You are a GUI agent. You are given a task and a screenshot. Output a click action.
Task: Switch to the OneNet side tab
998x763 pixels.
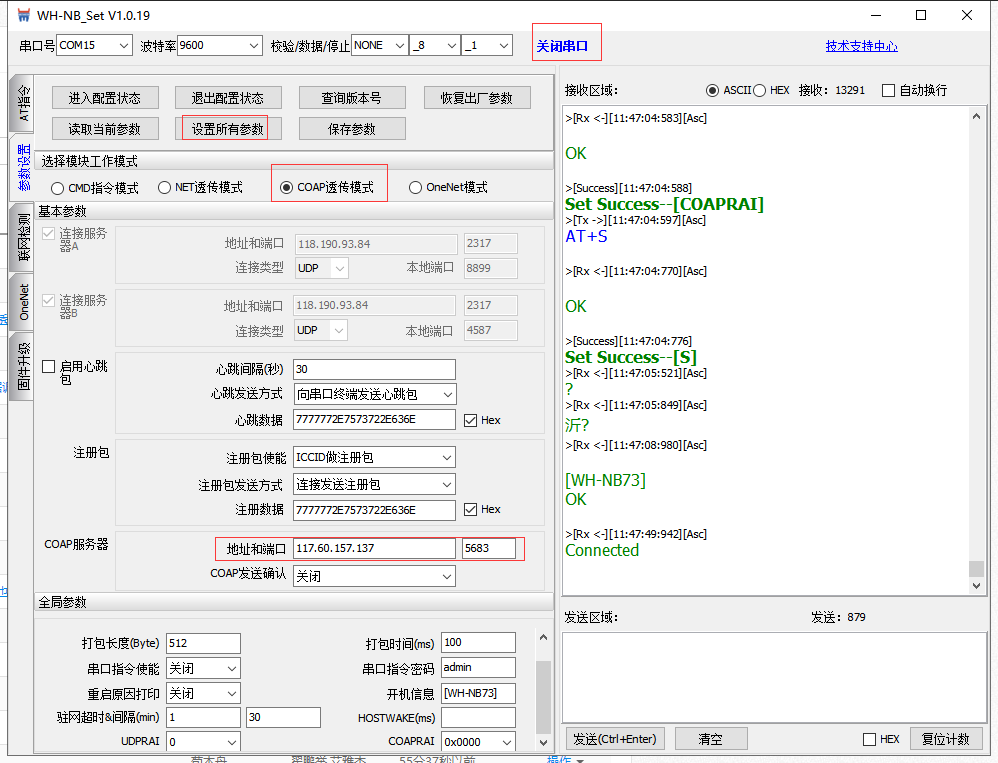tap(22, 302)
